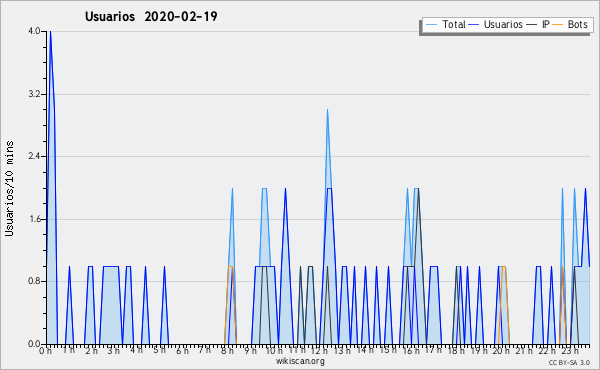The height and width of the screenshot is (370, 600).
Task: Click the 20 h tick label
Action: [x=498, y=350]
